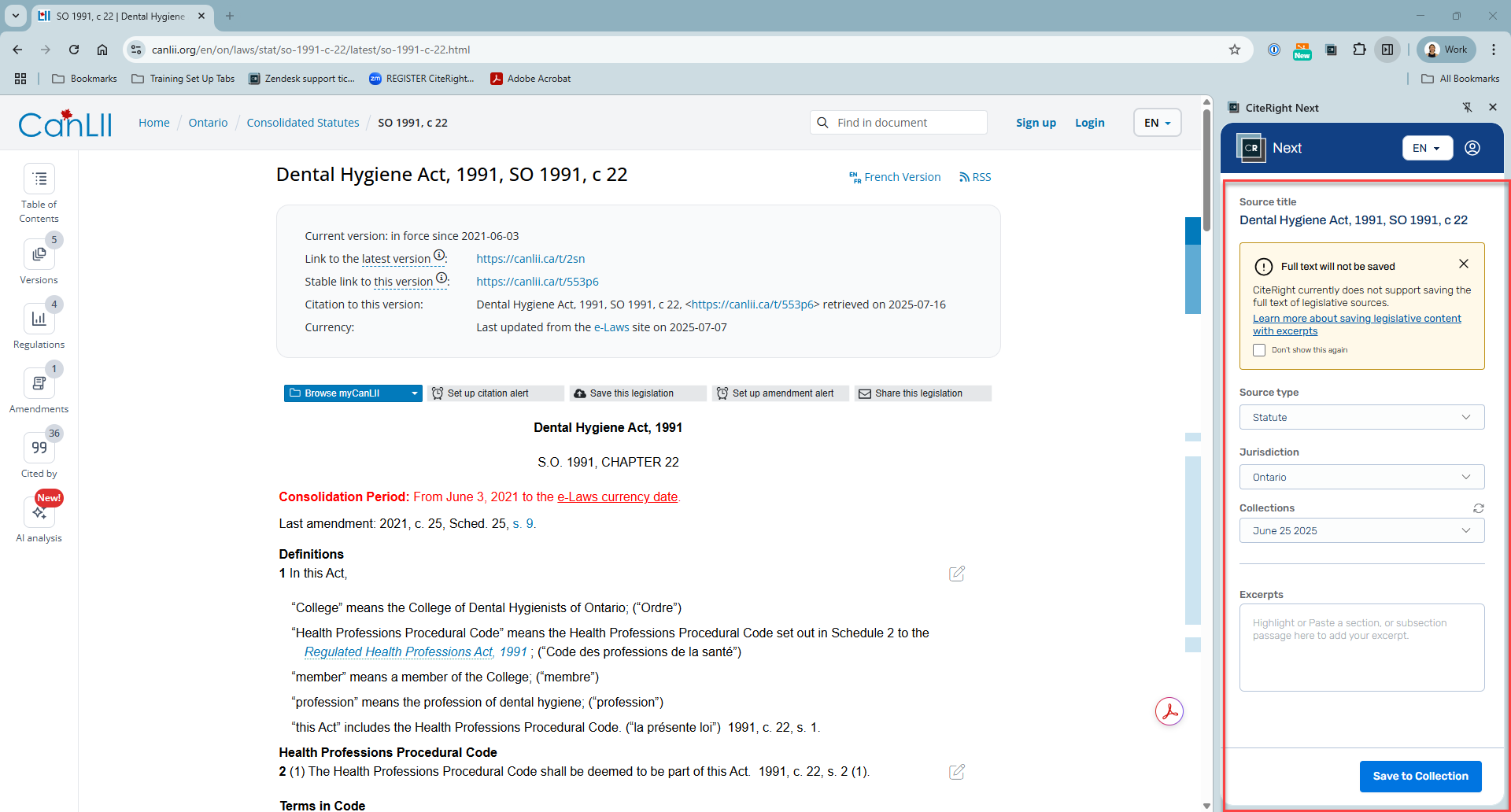Check Don't show this again box
Image resolution: width=1511 pixels, height=812 pixels.
pos(1259,350)
